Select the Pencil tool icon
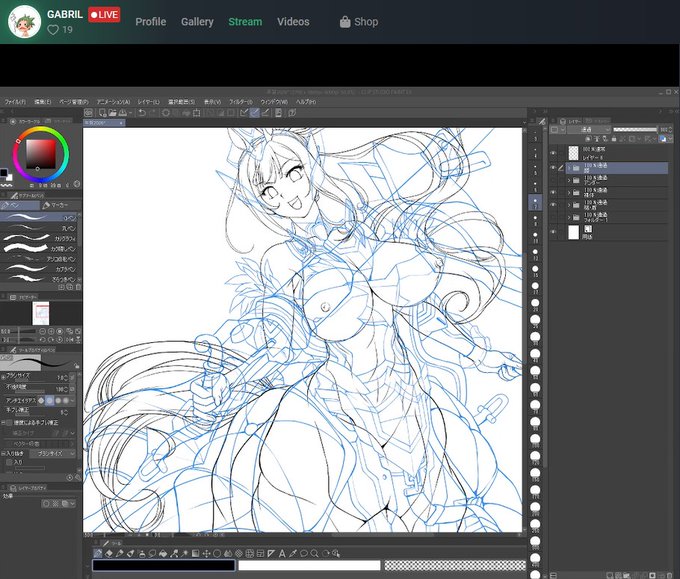 (x=120, y=553)
